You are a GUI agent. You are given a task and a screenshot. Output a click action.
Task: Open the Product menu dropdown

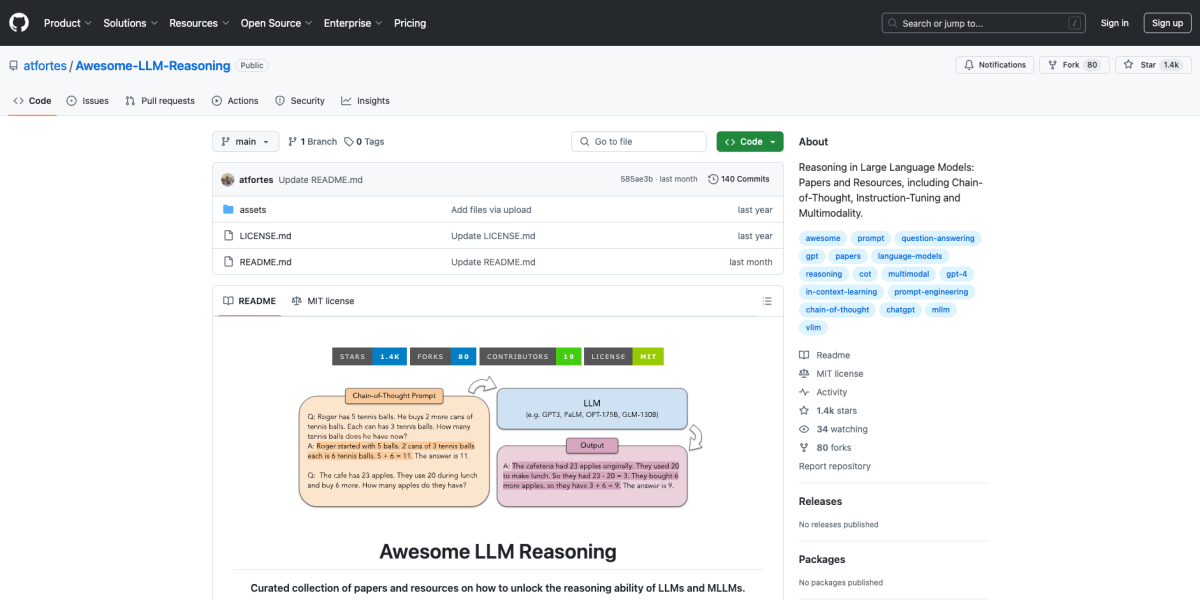click(67, 22)
